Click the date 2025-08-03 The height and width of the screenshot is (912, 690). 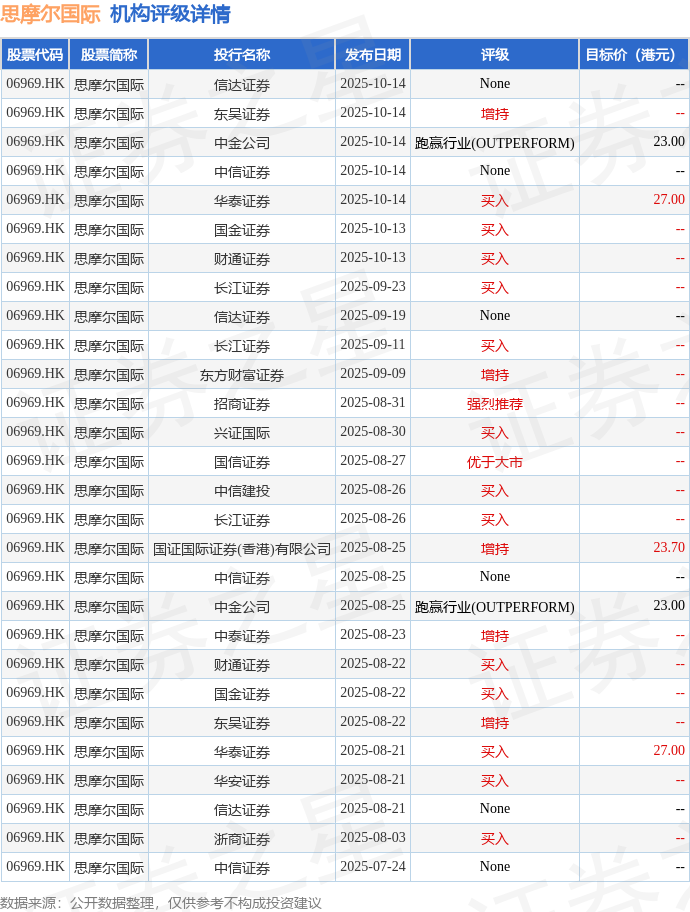point(373,838)
